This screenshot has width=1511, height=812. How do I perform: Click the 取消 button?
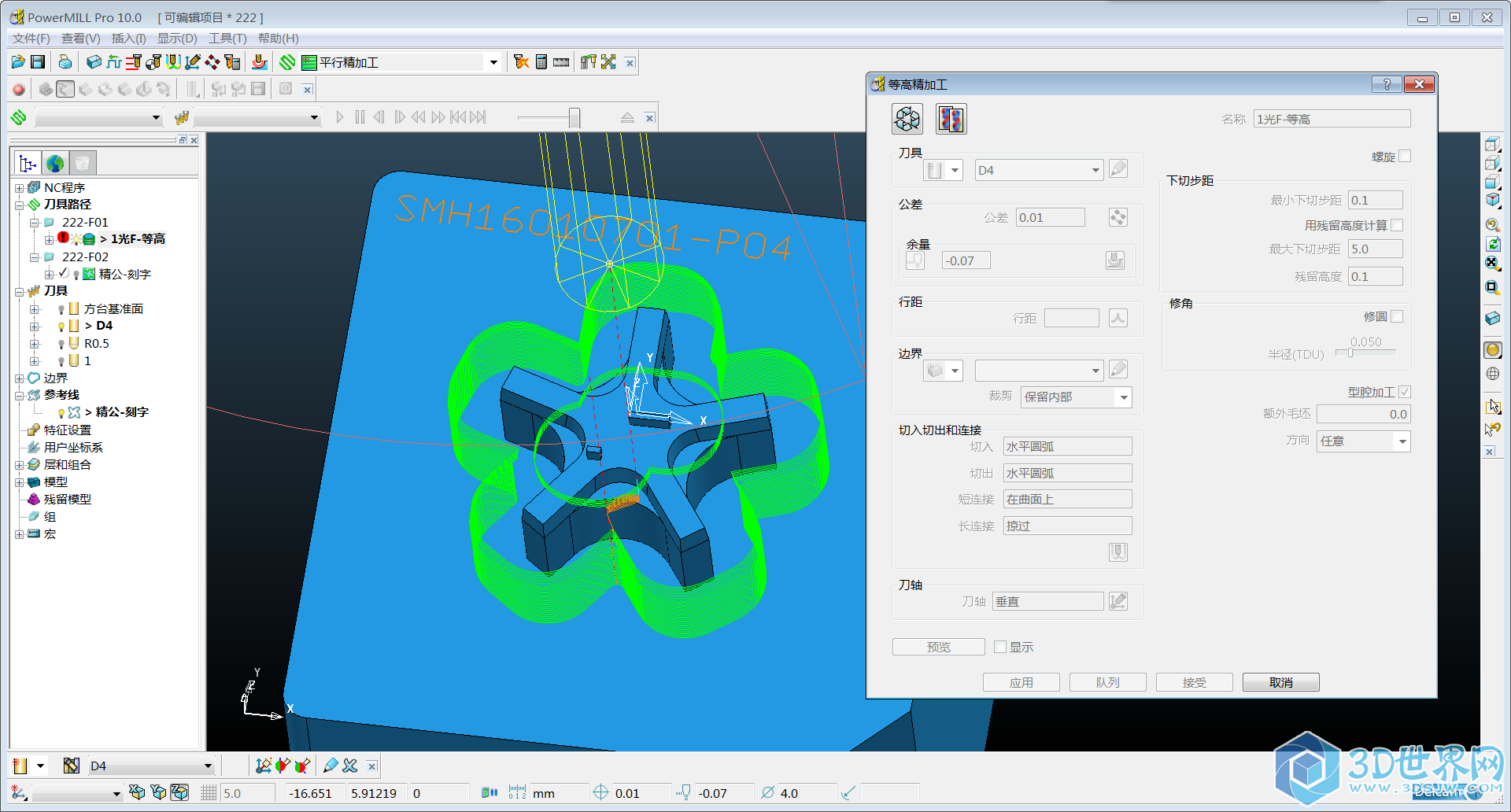[1281, 682]
